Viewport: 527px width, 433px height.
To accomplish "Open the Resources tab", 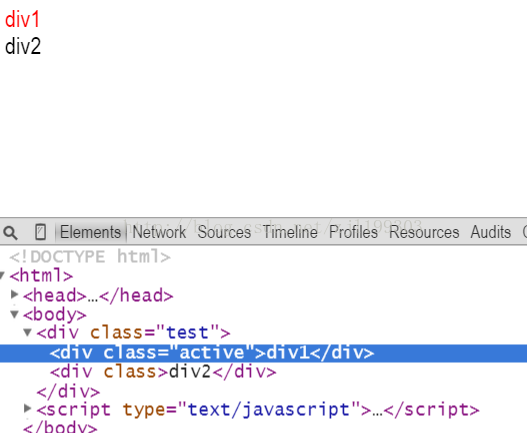I will [424, 232].
